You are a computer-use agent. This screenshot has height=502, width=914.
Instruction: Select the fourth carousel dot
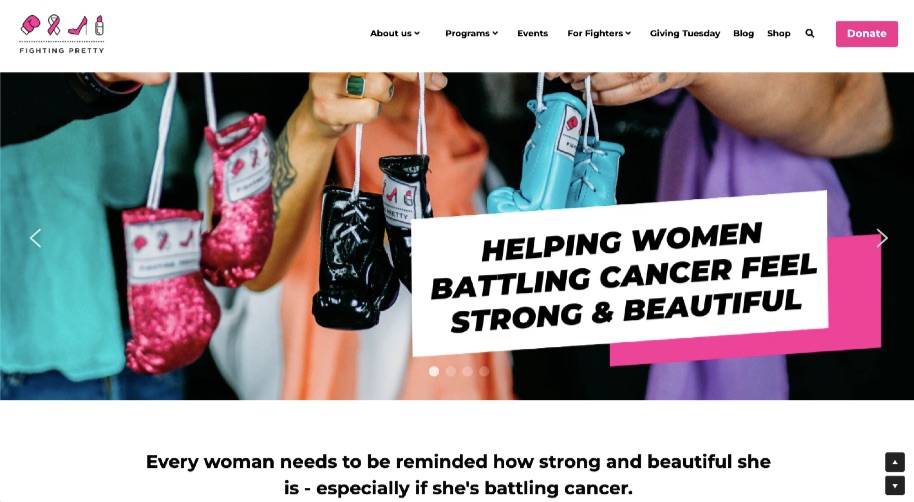point(484,371)
